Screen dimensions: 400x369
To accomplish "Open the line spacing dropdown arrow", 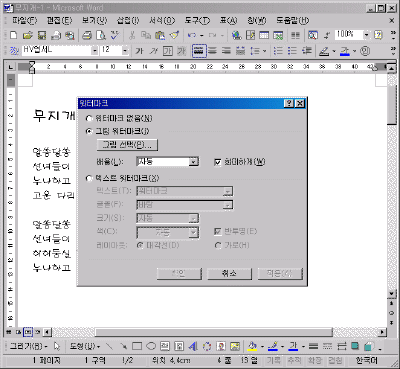I will (265, 51).
